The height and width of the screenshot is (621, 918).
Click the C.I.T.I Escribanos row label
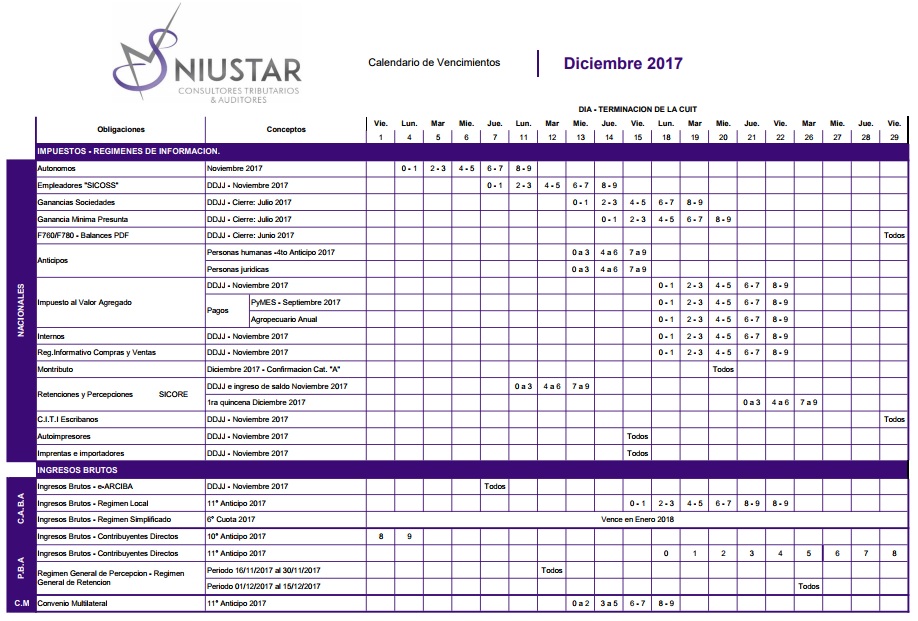tap(68, 419)
